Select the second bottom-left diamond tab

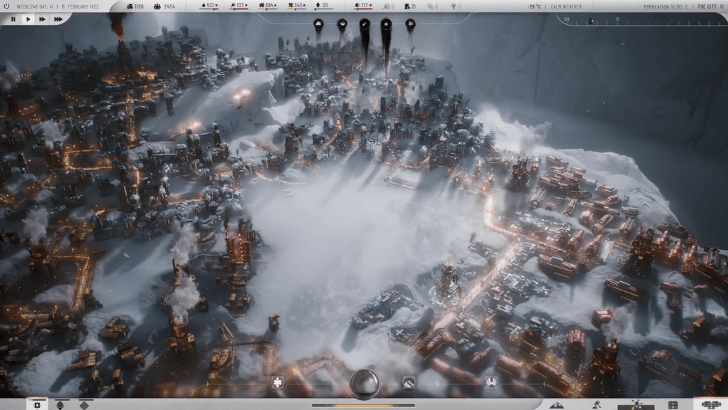tap(60, 405)
